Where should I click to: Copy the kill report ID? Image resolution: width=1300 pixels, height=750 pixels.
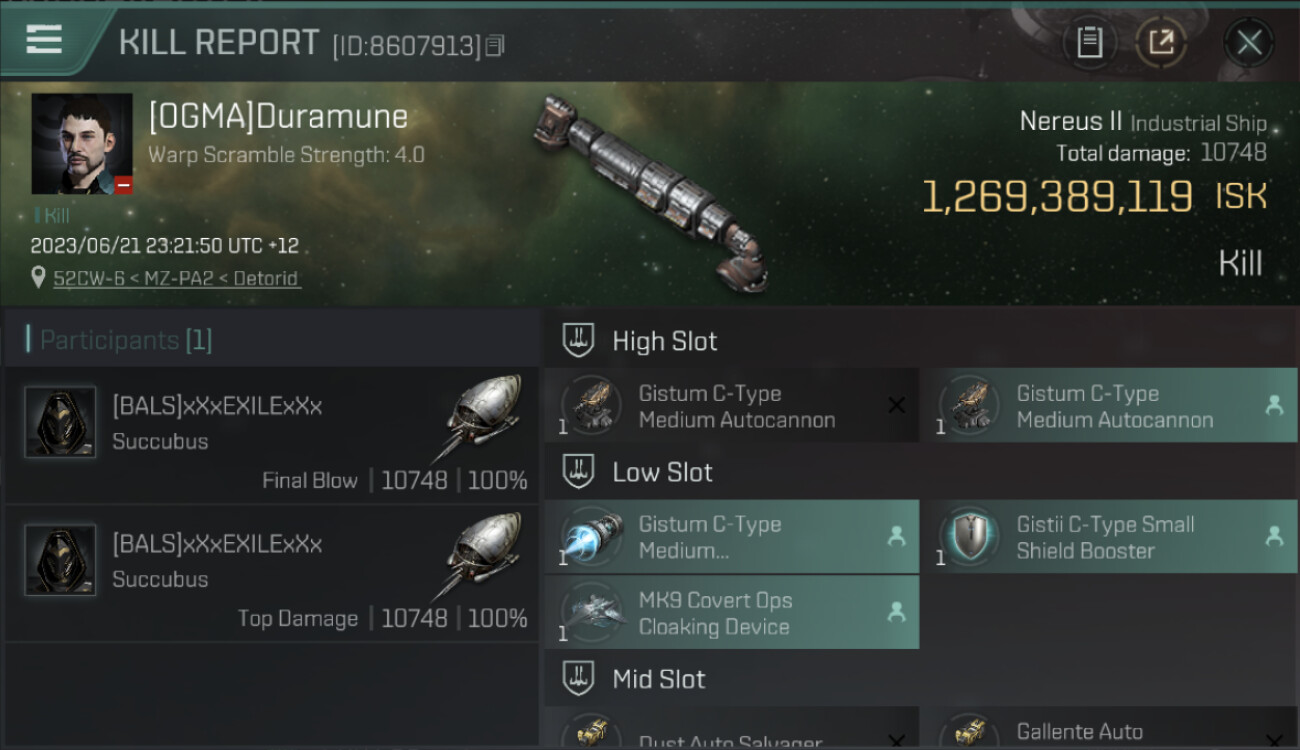(496, 45)
